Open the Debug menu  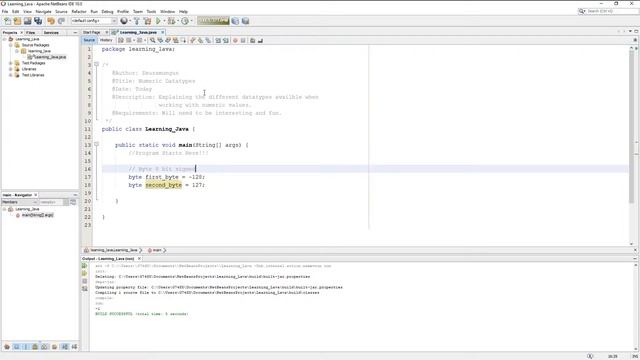[107, 11]
